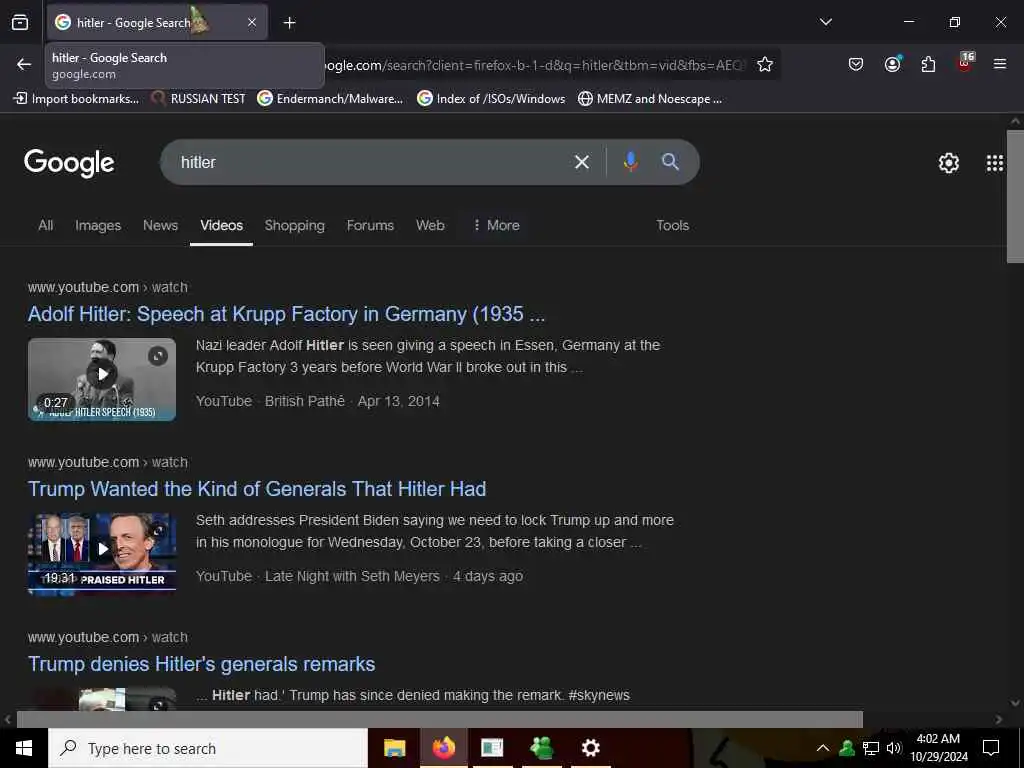Click the scroll-up arrow of the vertical scrollbar
Image resolution: width=1024 pixels, height=768 pixels.
(x=1015, y=121)
